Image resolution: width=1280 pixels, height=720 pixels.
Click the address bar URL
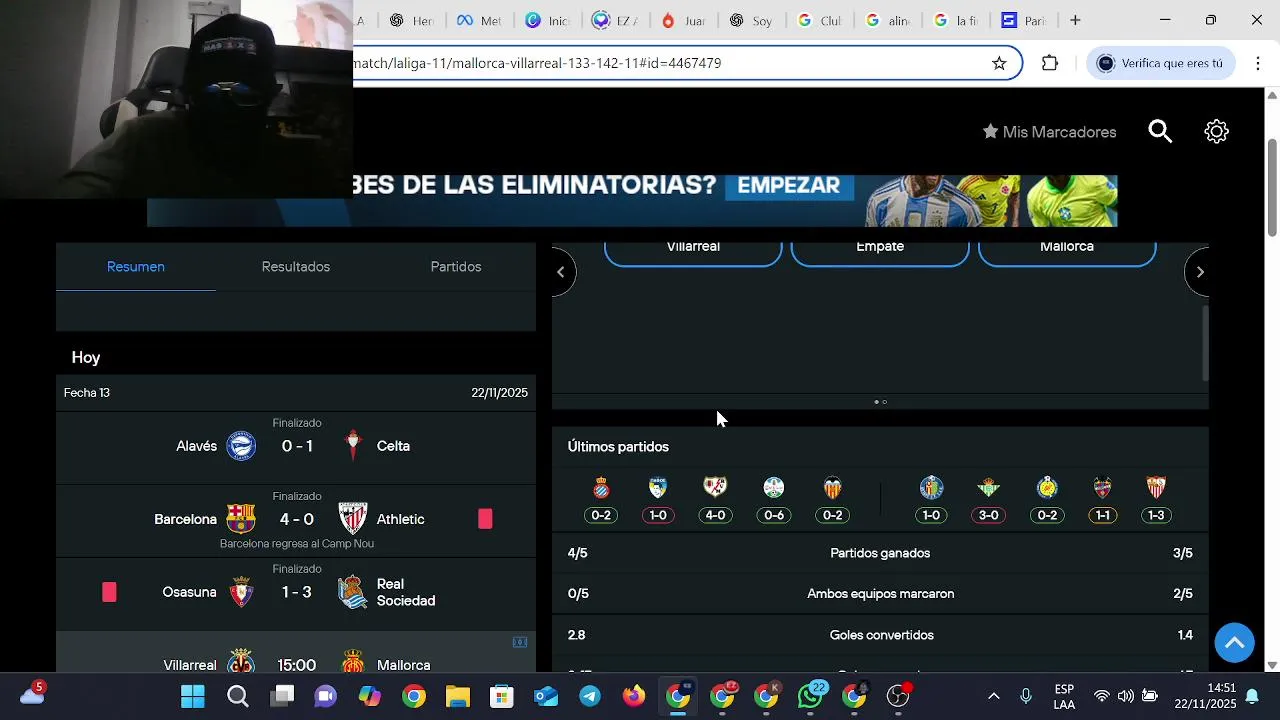[537, 63]
